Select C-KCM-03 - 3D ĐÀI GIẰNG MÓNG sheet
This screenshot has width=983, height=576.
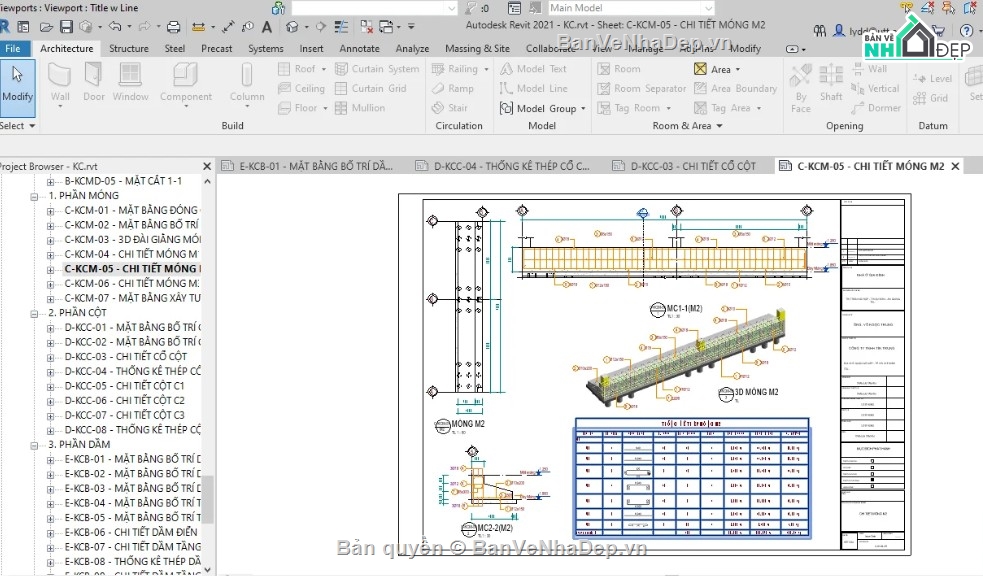click(x=132, y=239)
